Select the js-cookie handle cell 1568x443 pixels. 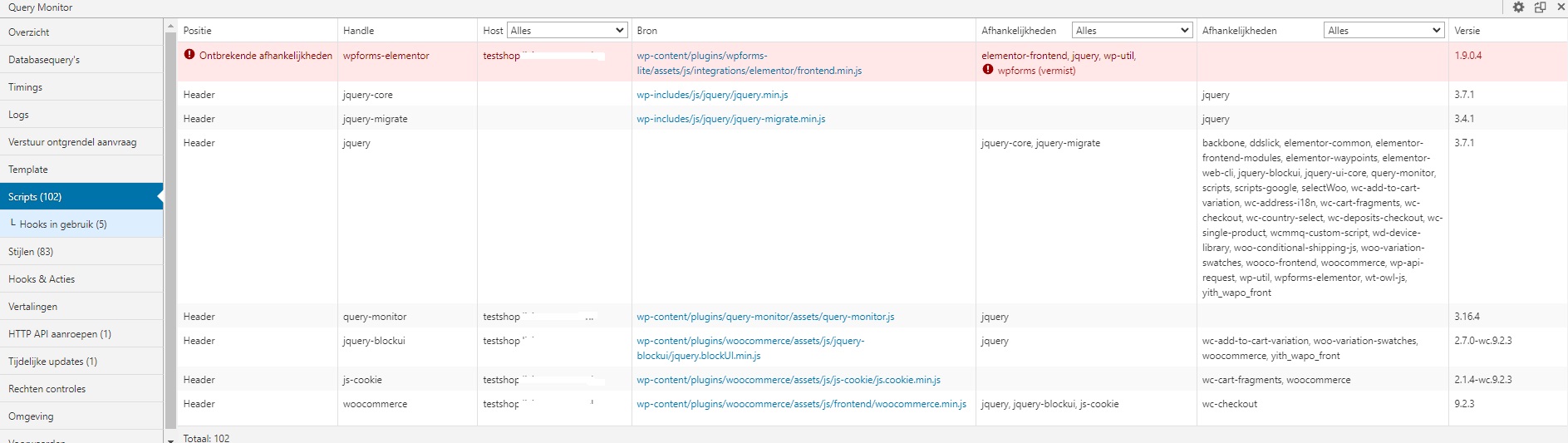tap(407, 379)
